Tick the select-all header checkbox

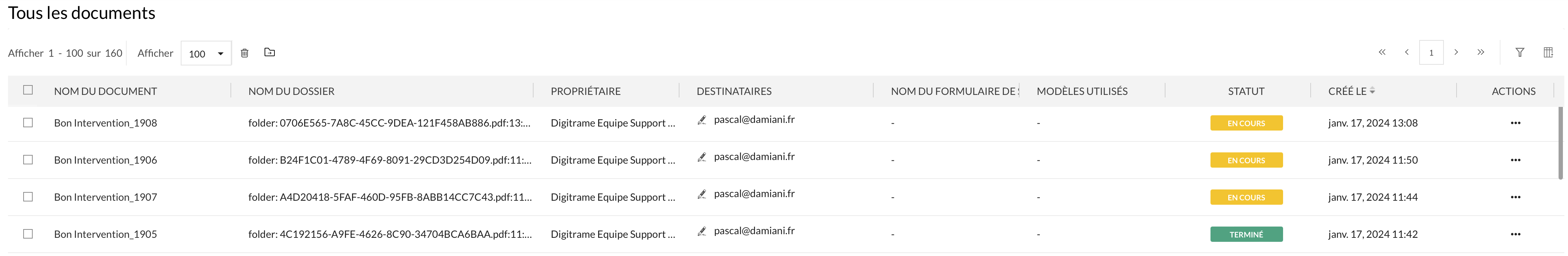(28, 90)
